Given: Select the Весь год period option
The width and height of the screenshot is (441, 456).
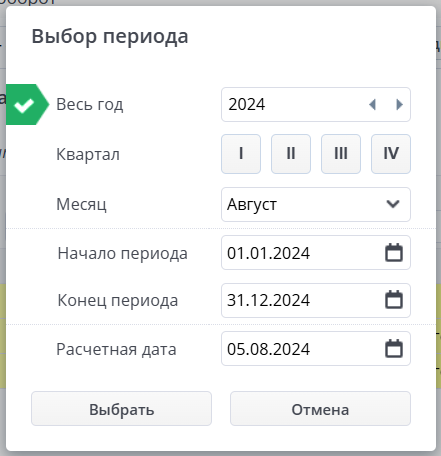Looking at the screenshot, I should [x=90, y=105].
